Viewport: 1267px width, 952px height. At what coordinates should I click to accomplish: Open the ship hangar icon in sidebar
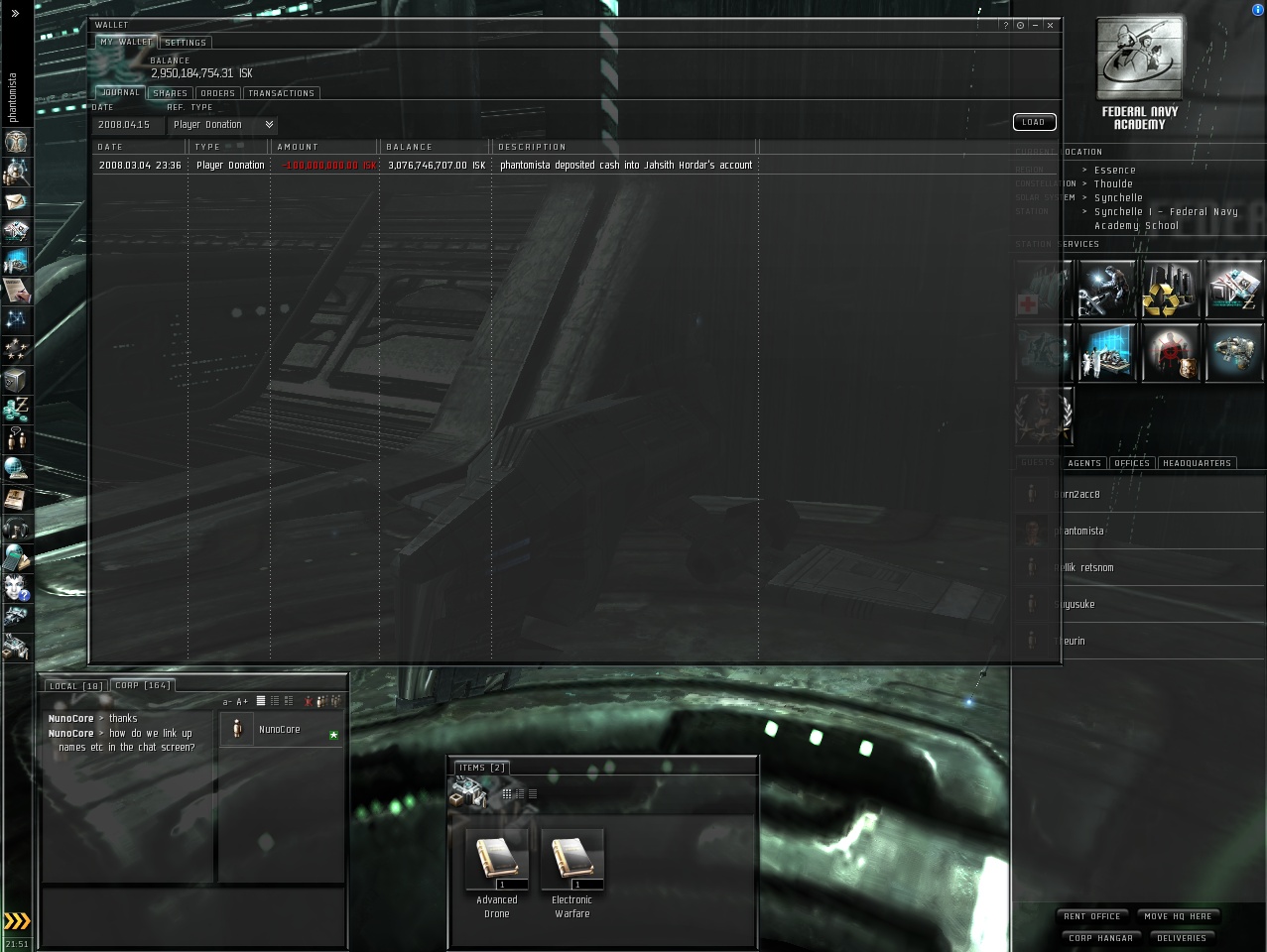[17, 618]
